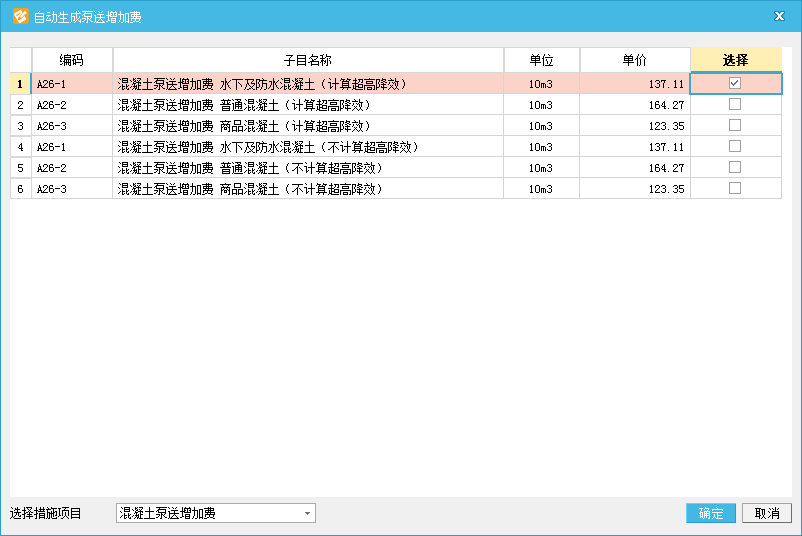Click the 123.35 price cell in row 3
The width and height of the screenshot is (802, 536).
click(x=634, y=126)
